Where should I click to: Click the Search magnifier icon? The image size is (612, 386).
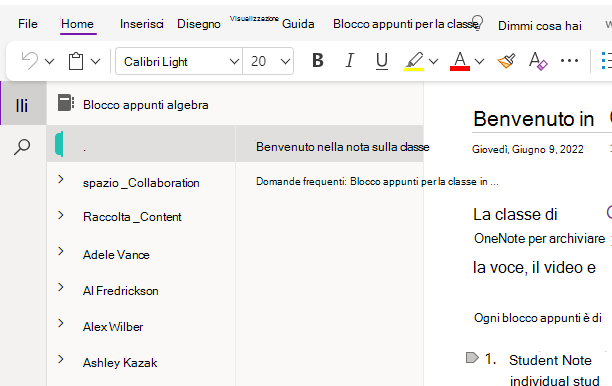22,147
